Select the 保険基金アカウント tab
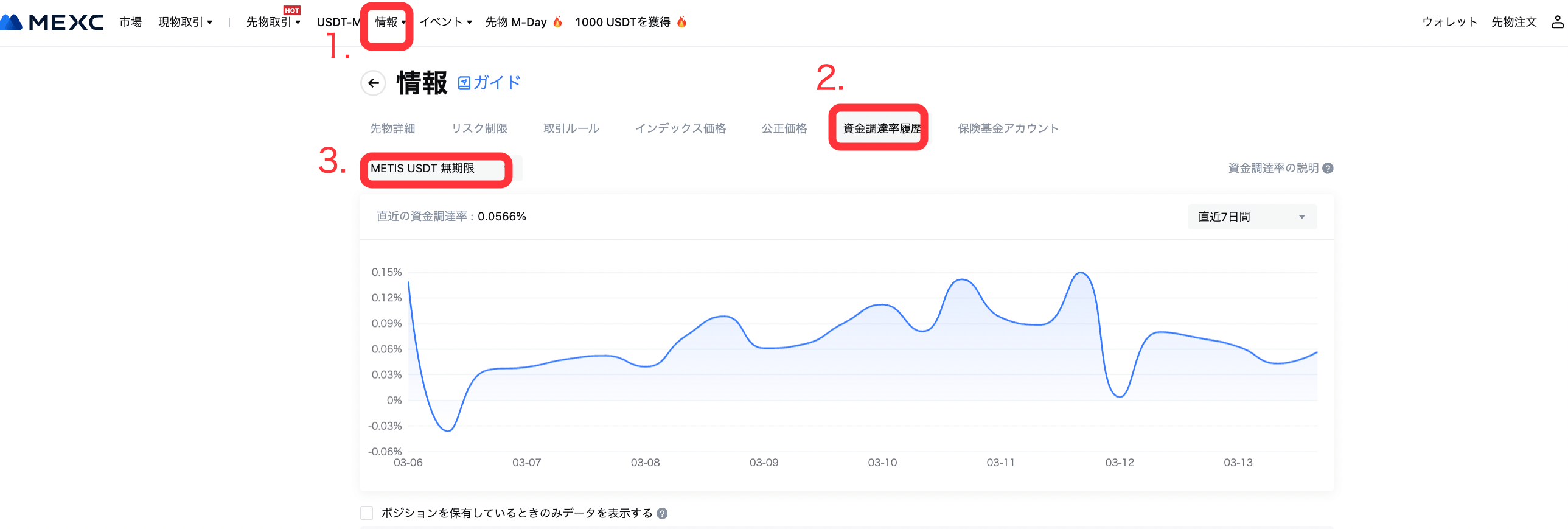Screen dimensions: 1568x529 (1008, 128)
